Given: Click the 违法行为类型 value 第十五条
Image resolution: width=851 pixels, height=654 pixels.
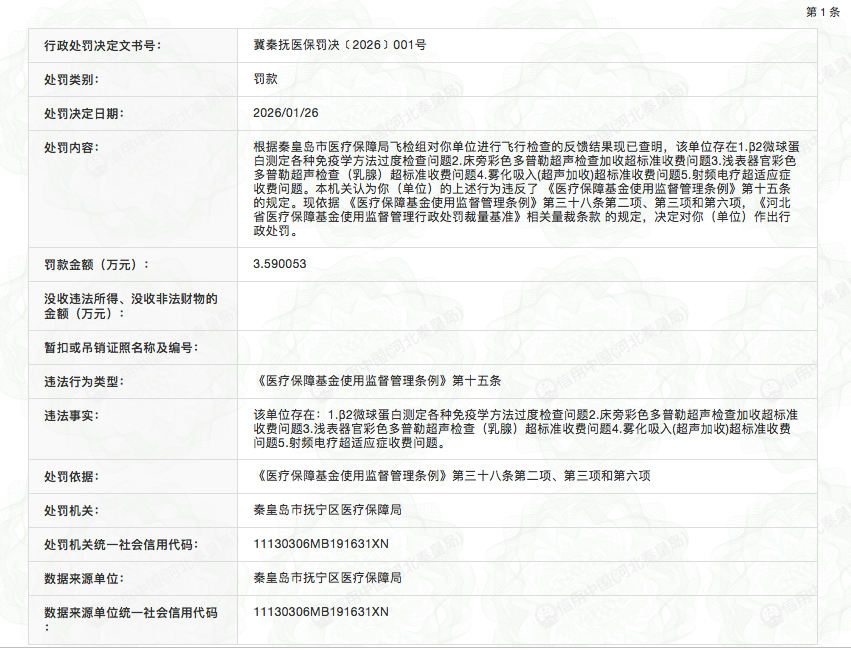Looking at the screenshot, I should pos(377,381).
